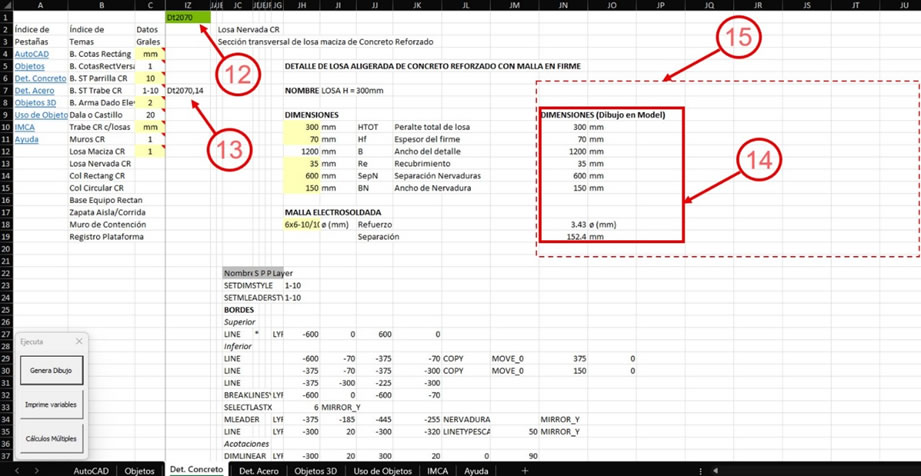Select the BREAKLINESYMBOL command cell

(247, 395)
